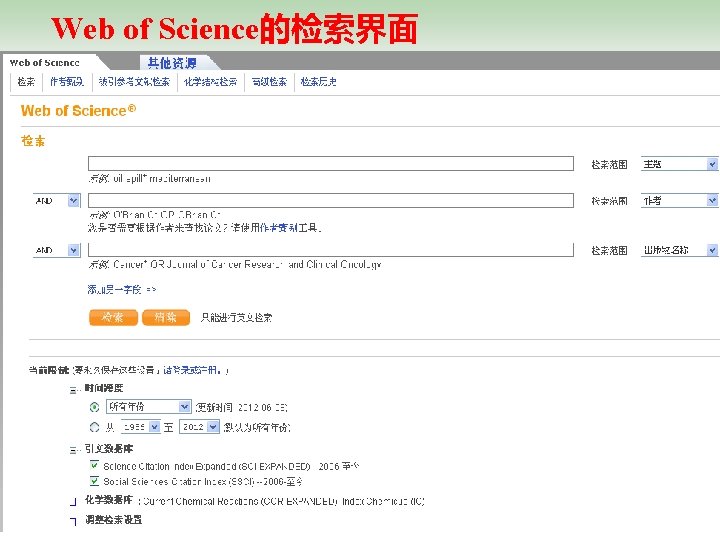Open the 出版物名称 search scope dropdown
Image resolution: width=720 pixels, height=540 pixels.
coord(679,250)
